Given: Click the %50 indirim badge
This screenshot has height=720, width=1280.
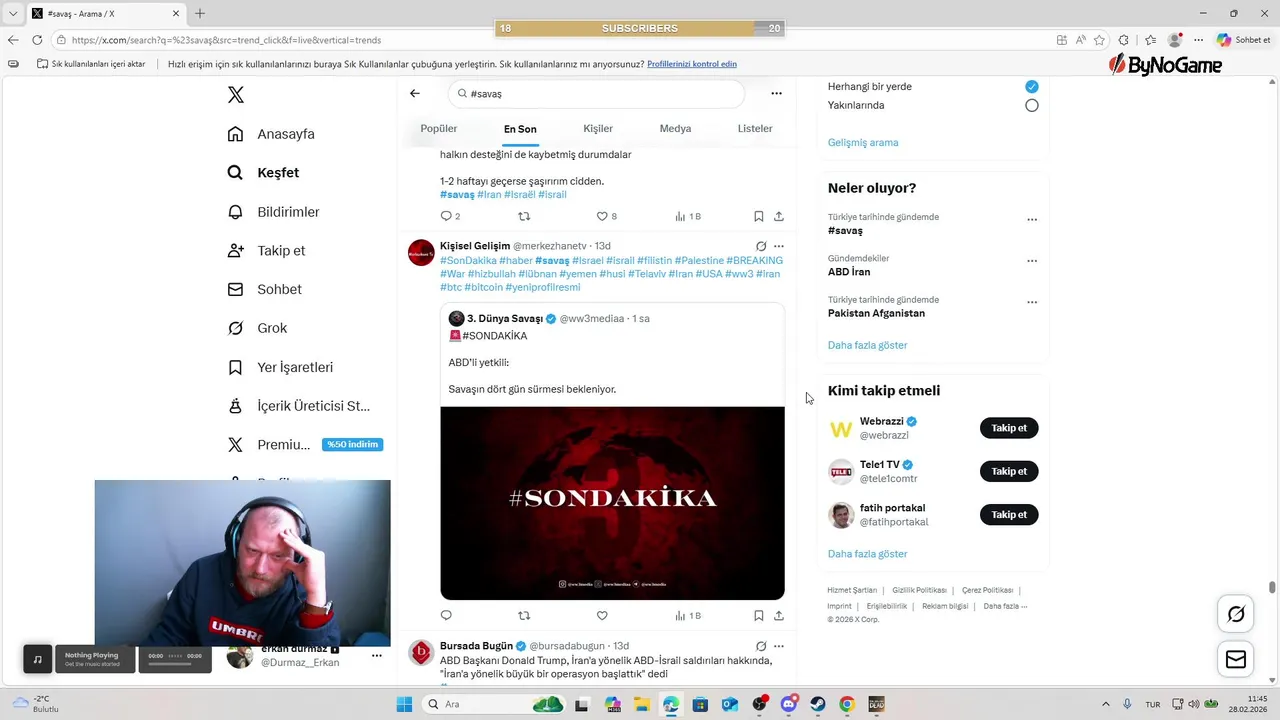Looking at the screenshot, I should [352, 445].
